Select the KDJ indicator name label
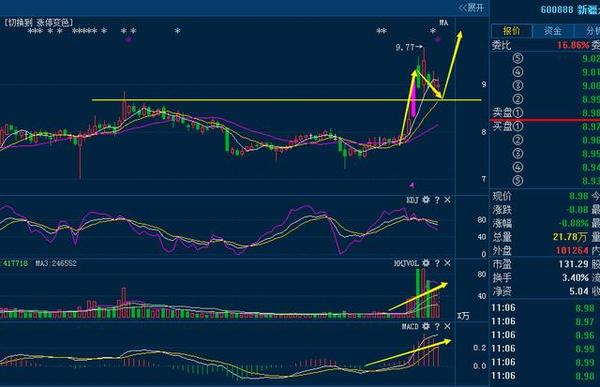The image size is (600, 387). pos(412,200)
